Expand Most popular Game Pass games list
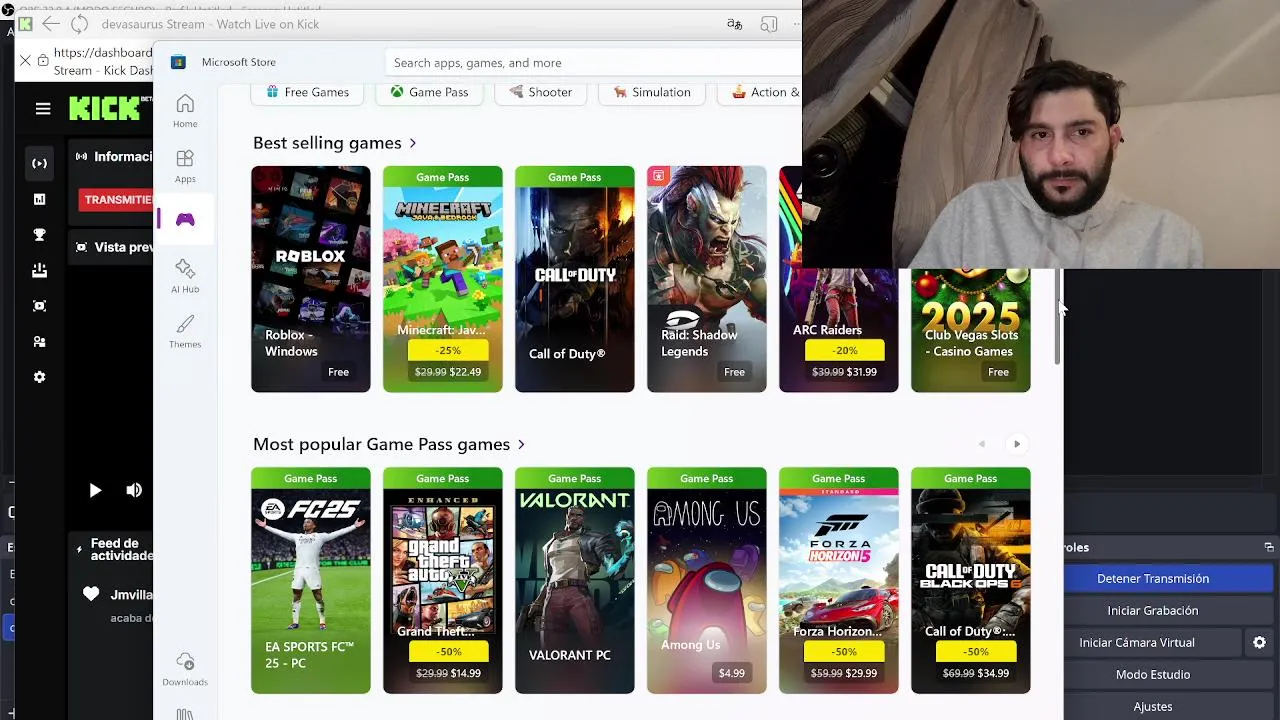The height and width of the screenshot is (720, 1280). [521, 444]
